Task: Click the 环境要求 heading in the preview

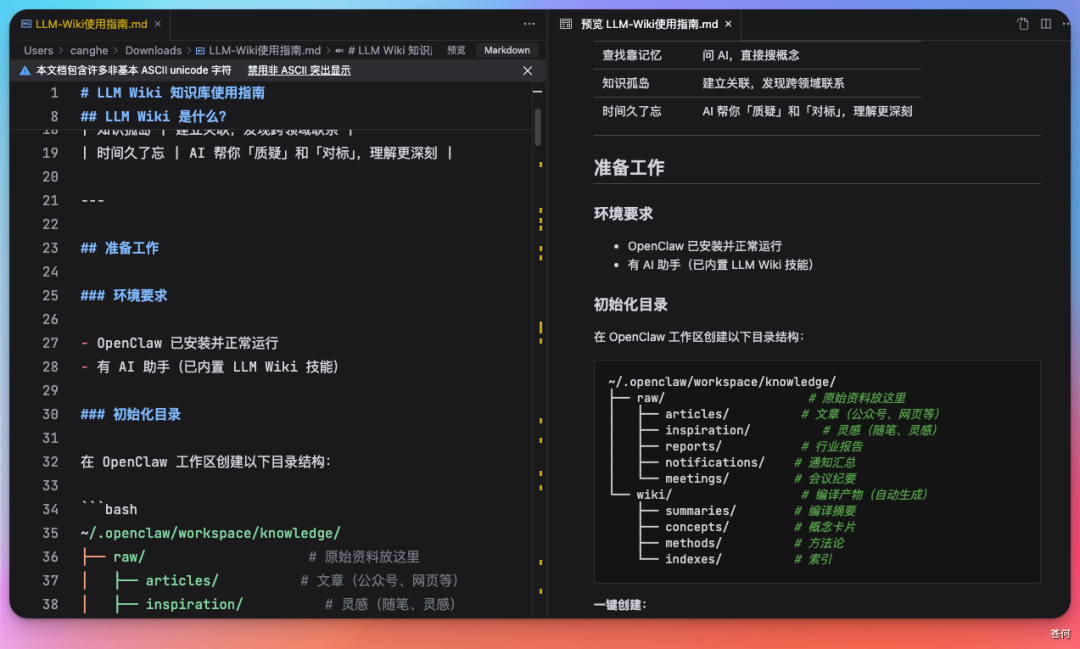Action: (x=623, y=214)
